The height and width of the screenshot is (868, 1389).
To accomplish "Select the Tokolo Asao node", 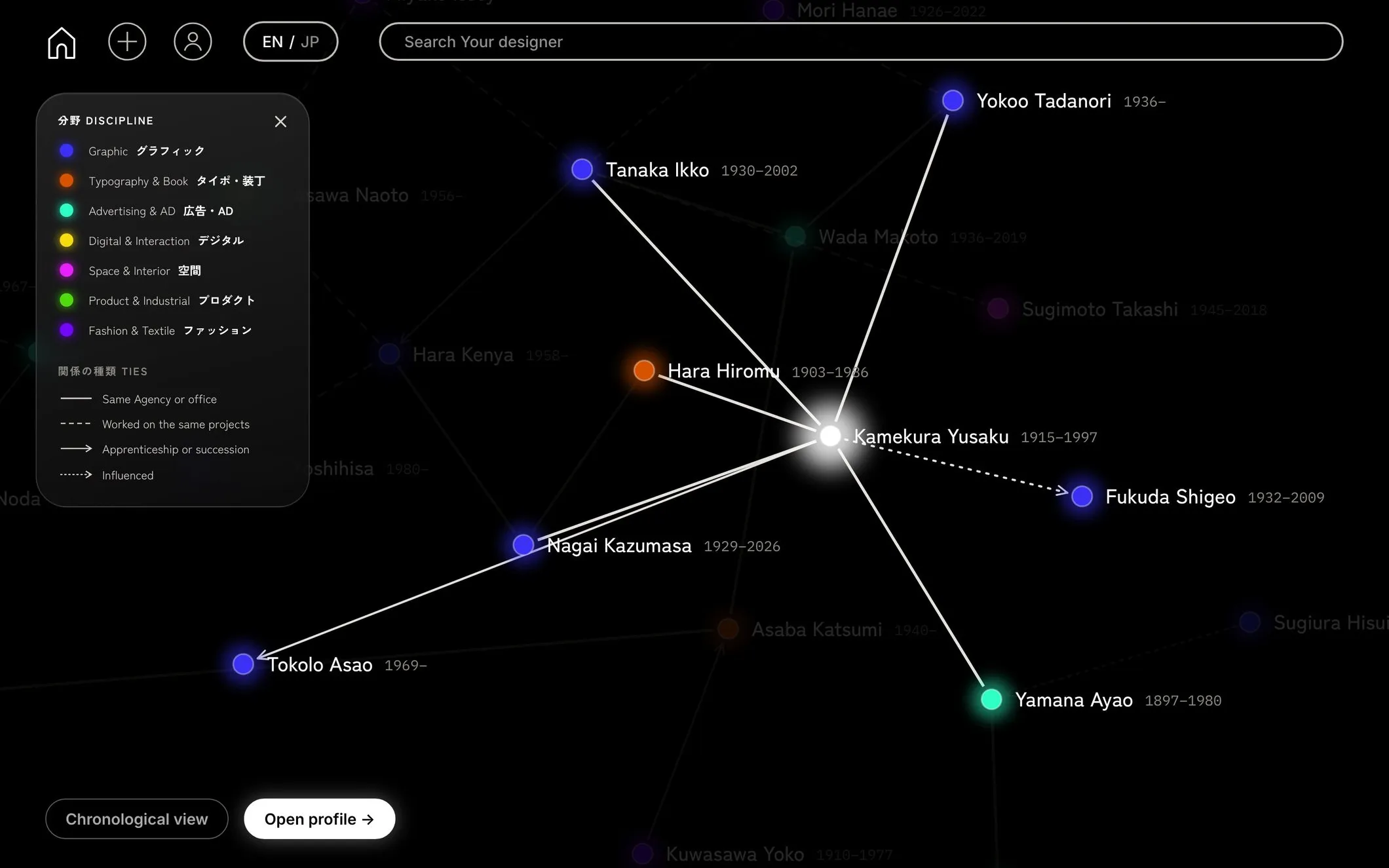I will click(243, 664).
